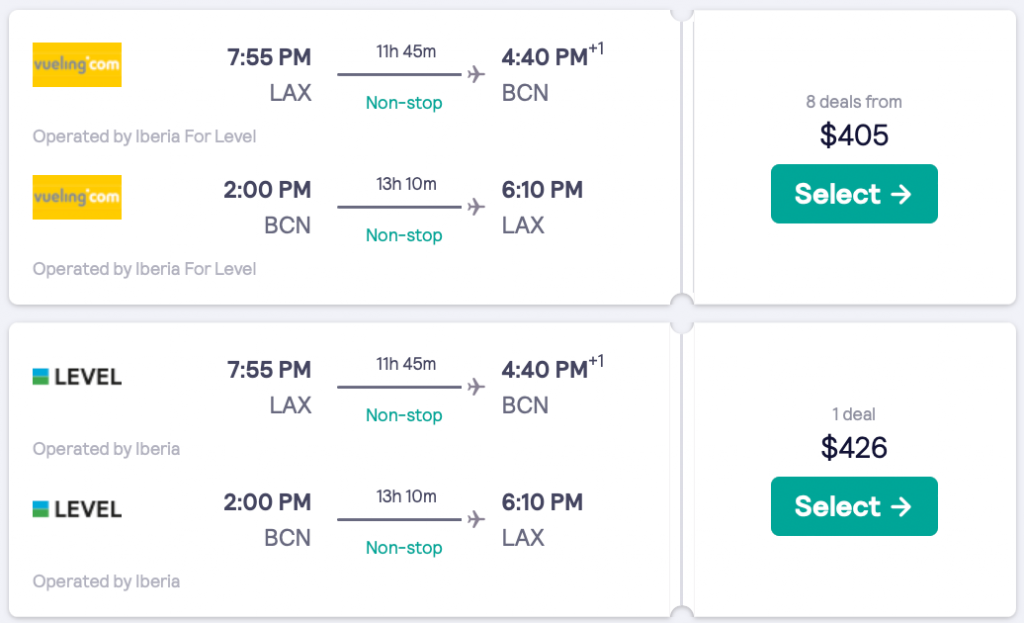Screen dimensions: 1024x623
Task: Click the plane icon on Vueling's 11h 45m flight
Action: tap(476, 75)
